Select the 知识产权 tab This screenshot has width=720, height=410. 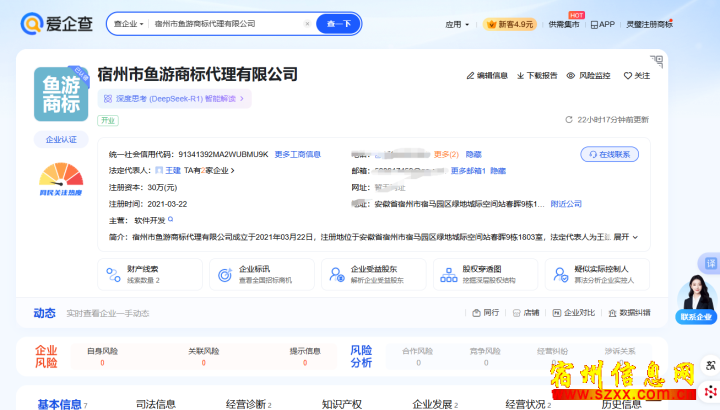click(341, 404)
